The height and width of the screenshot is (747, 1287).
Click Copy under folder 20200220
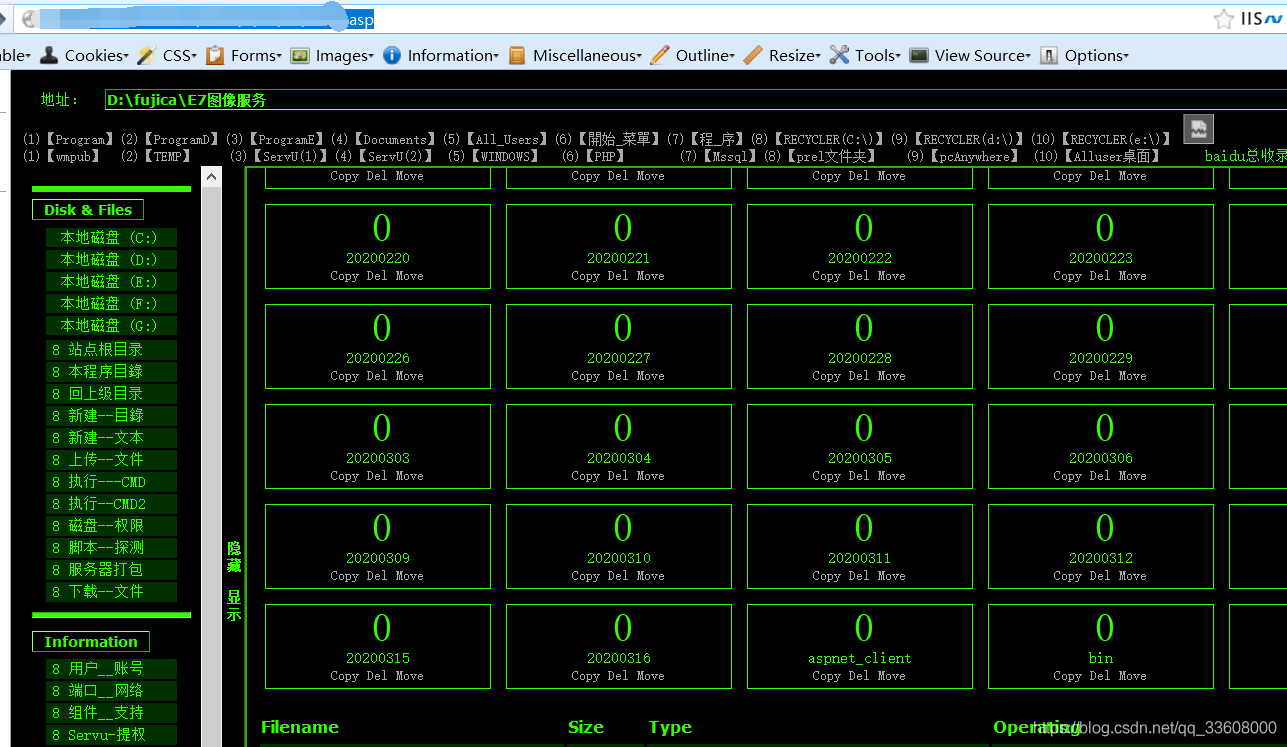click(x=345, y=276)
